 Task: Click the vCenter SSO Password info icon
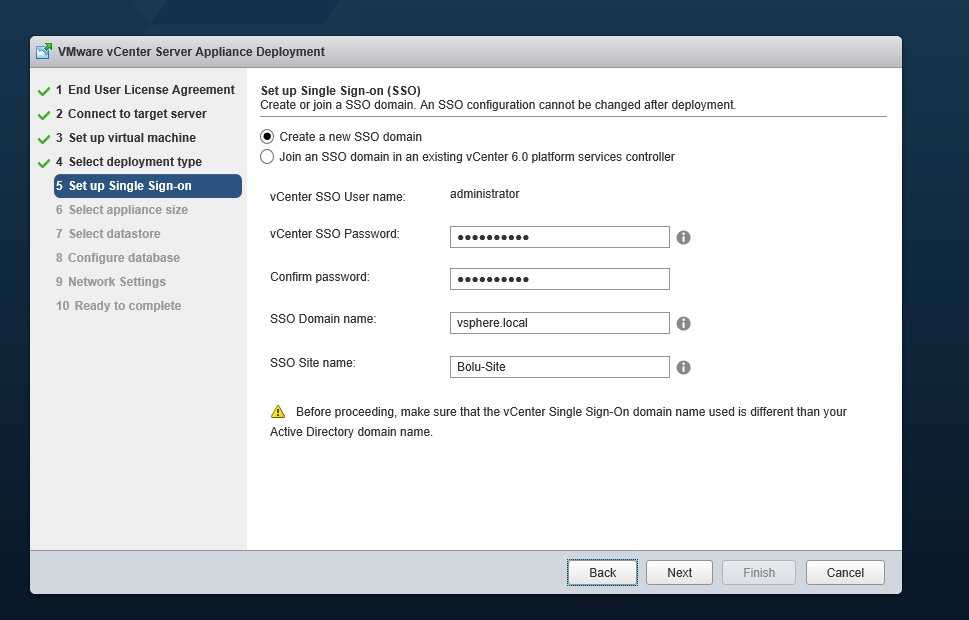[683, 237]
